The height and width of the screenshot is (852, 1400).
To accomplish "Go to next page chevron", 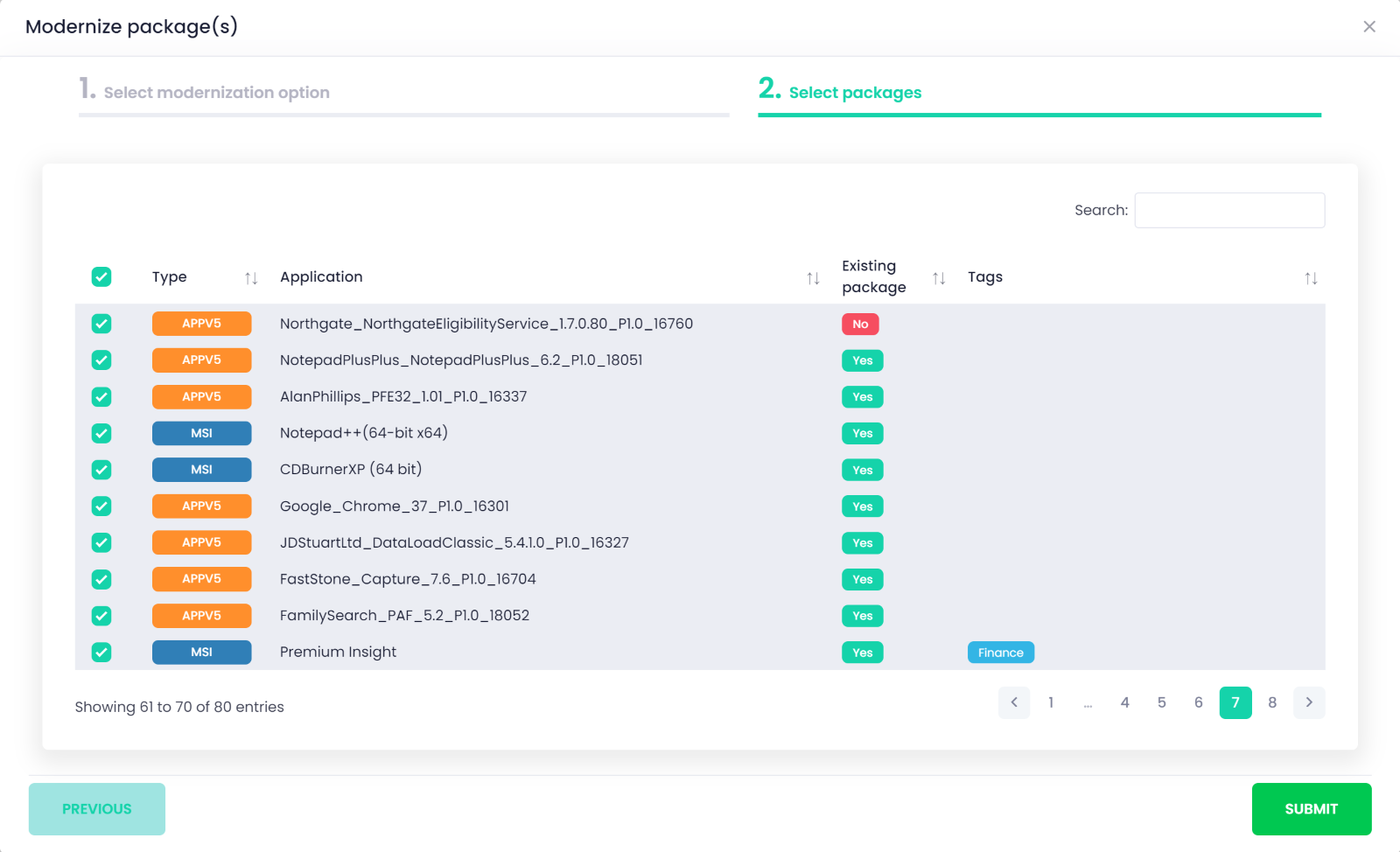I will [1309, 702].
